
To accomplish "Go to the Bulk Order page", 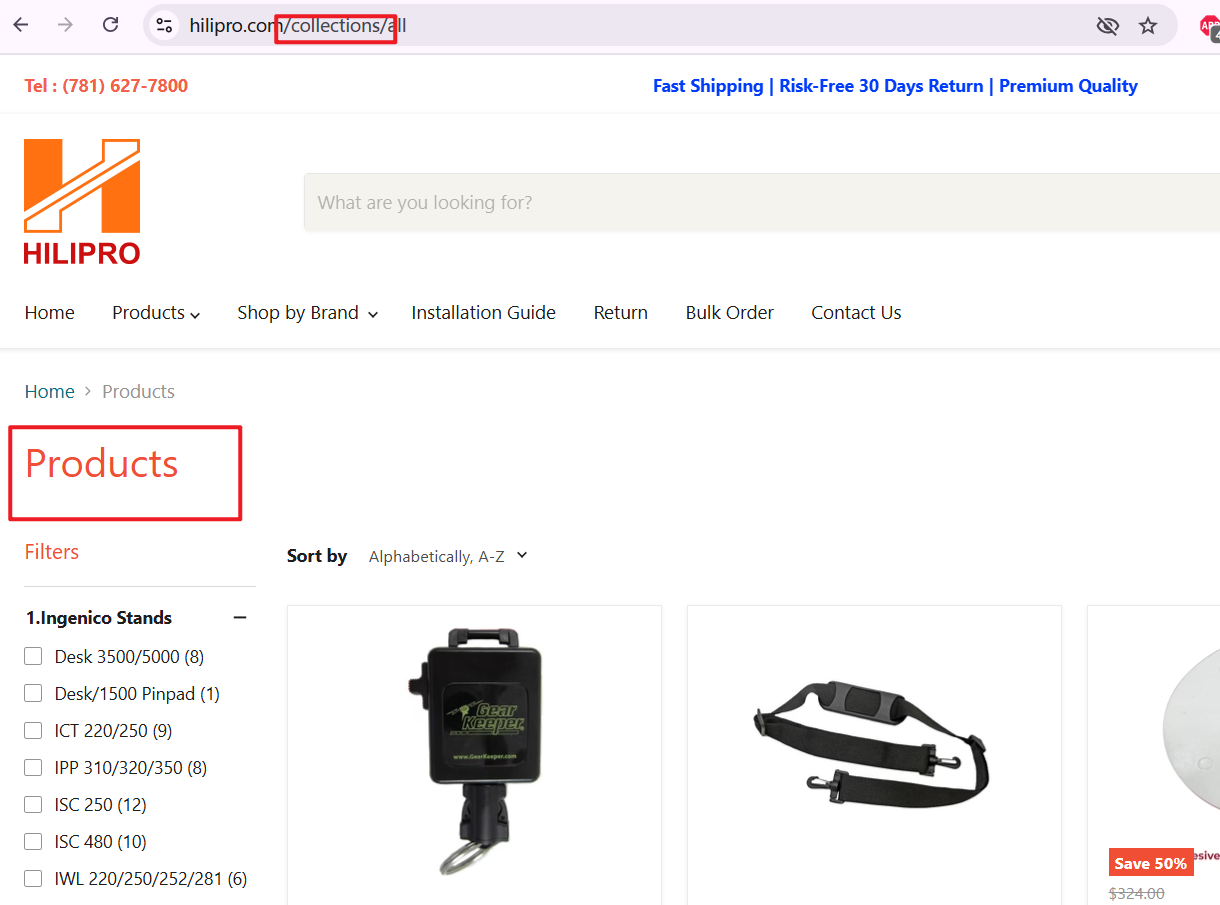I will [730, 313].
